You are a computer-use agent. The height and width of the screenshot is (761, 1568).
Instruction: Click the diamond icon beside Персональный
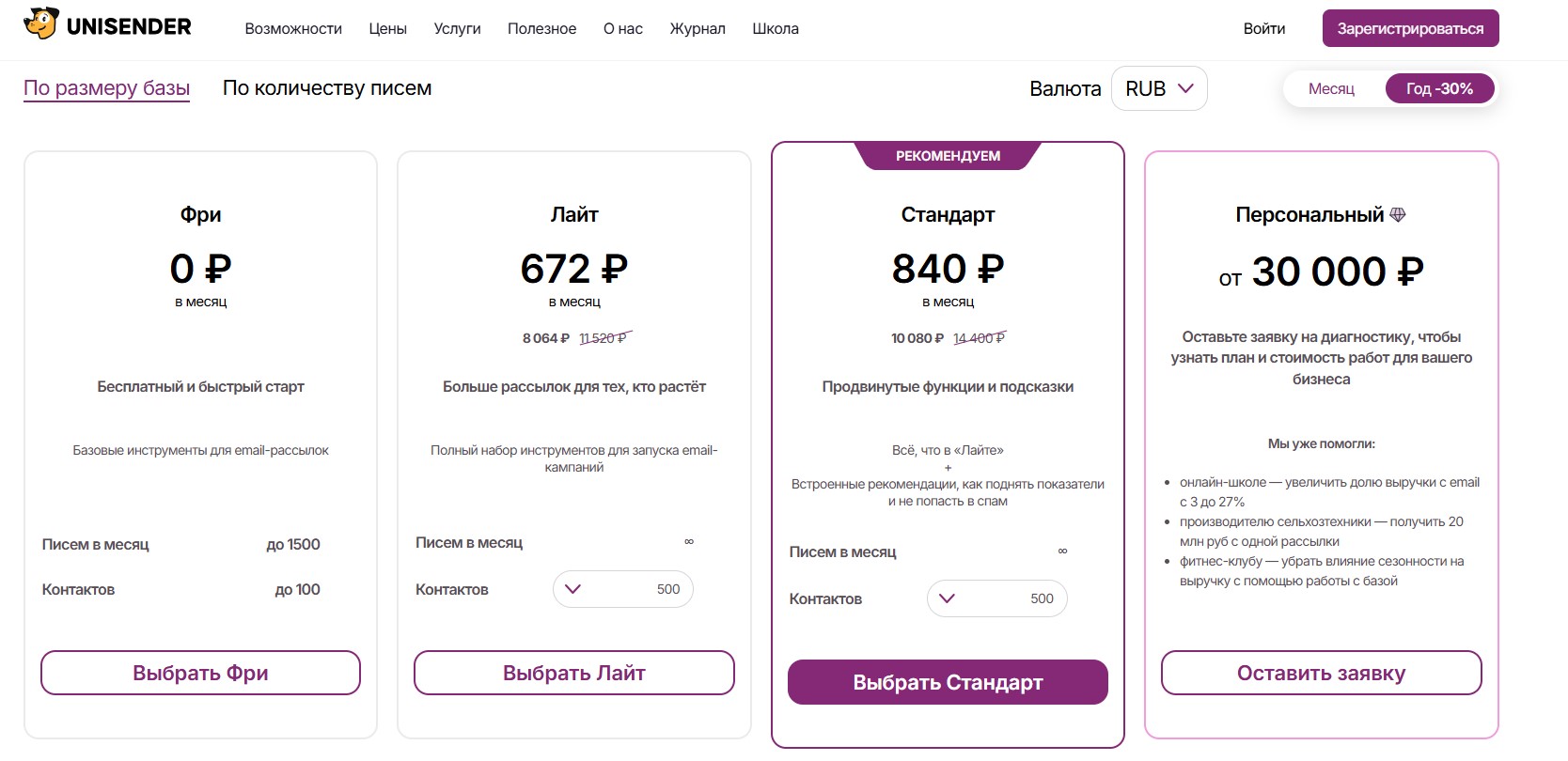point(1398,215)
